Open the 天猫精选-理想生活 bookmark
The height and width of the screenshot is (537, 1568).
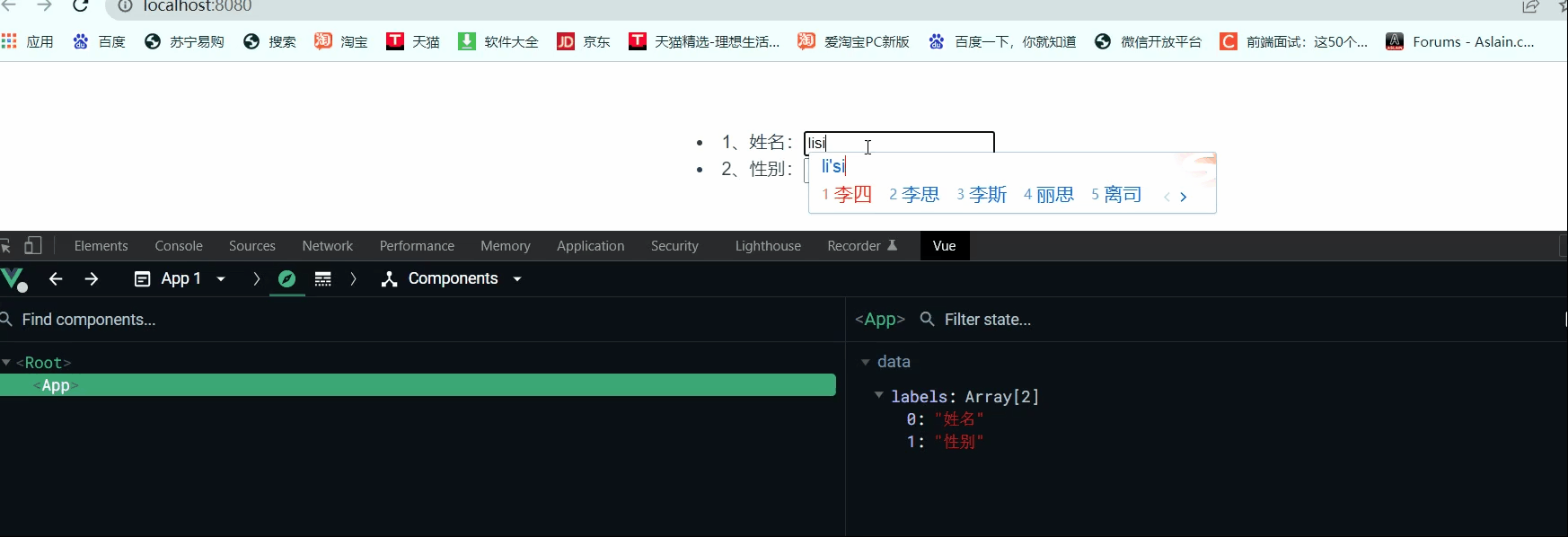(704, 41)
